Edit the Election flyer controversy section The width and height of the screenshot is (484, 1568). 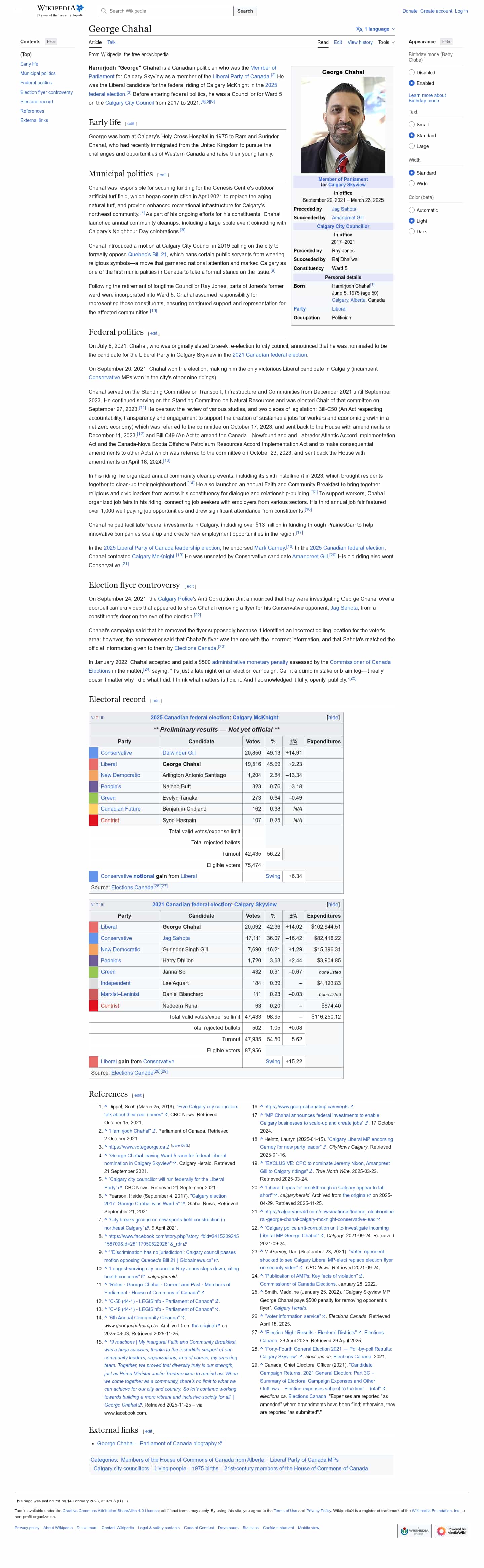pyautogui.click(x=190, y=586)
